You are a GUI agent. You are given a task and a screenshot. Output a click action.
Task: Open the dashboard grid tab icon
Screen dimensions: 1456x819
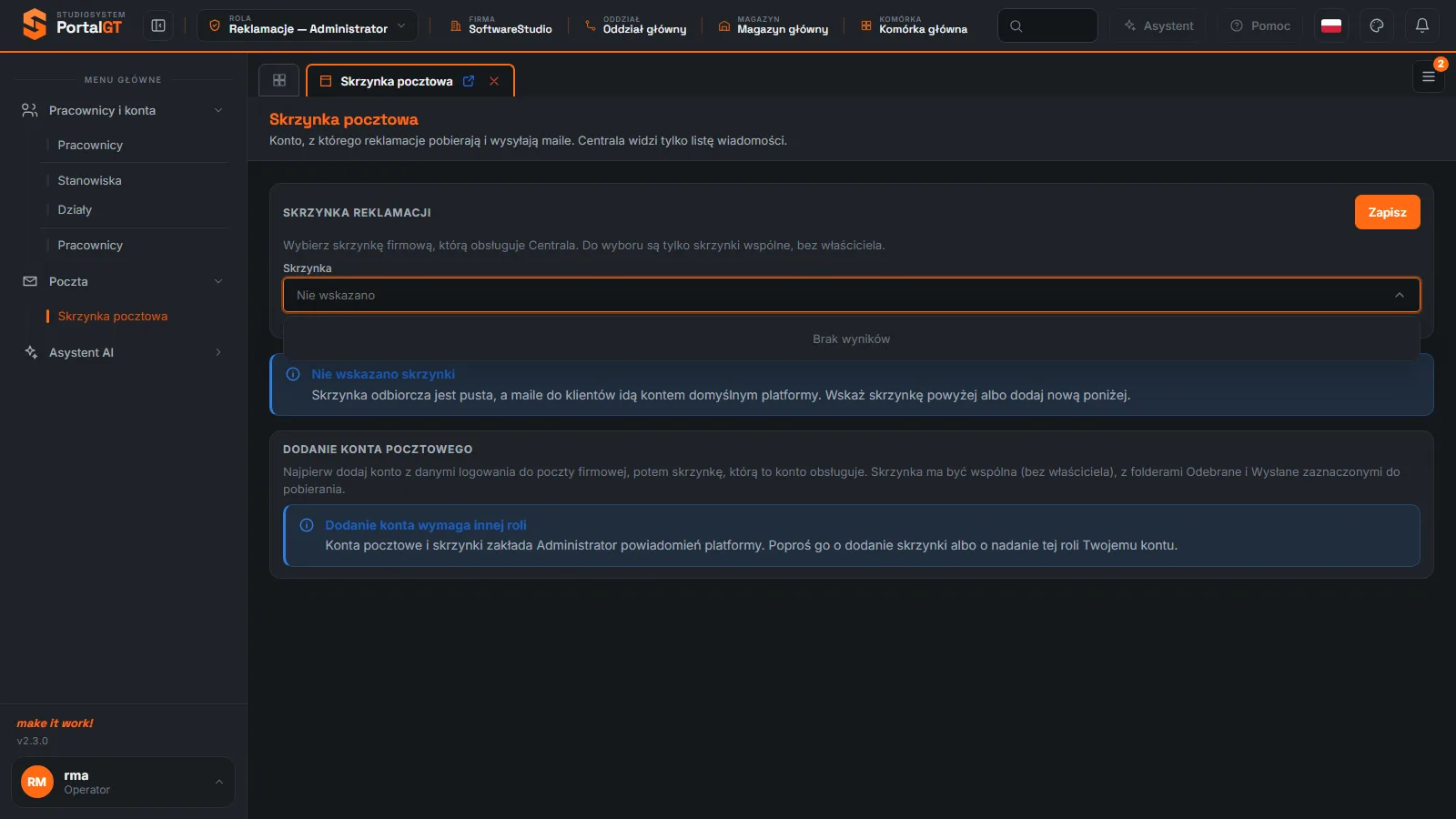tap(279, 80)
